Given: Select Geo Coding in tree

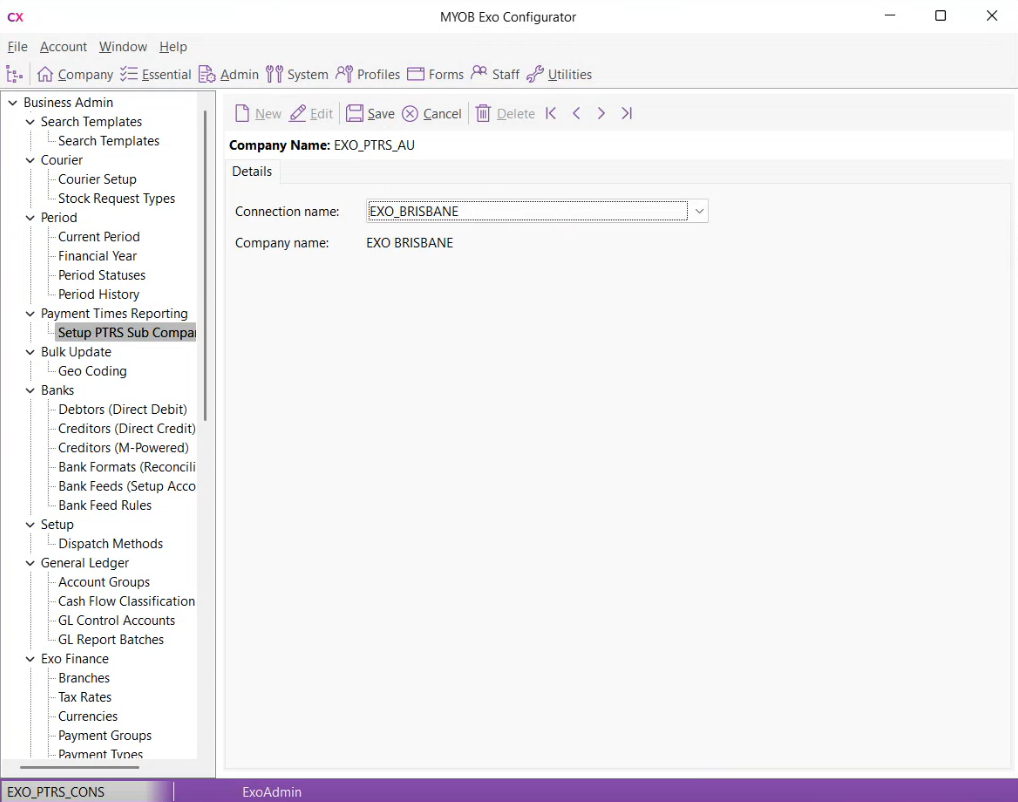Looking at the screenshot, I should [92, 371].
